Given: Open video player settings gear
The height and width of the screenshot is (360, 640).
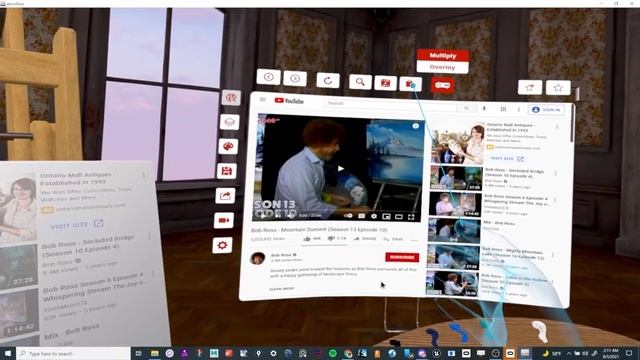Looking at the screenshot, I should pos(374,216).
